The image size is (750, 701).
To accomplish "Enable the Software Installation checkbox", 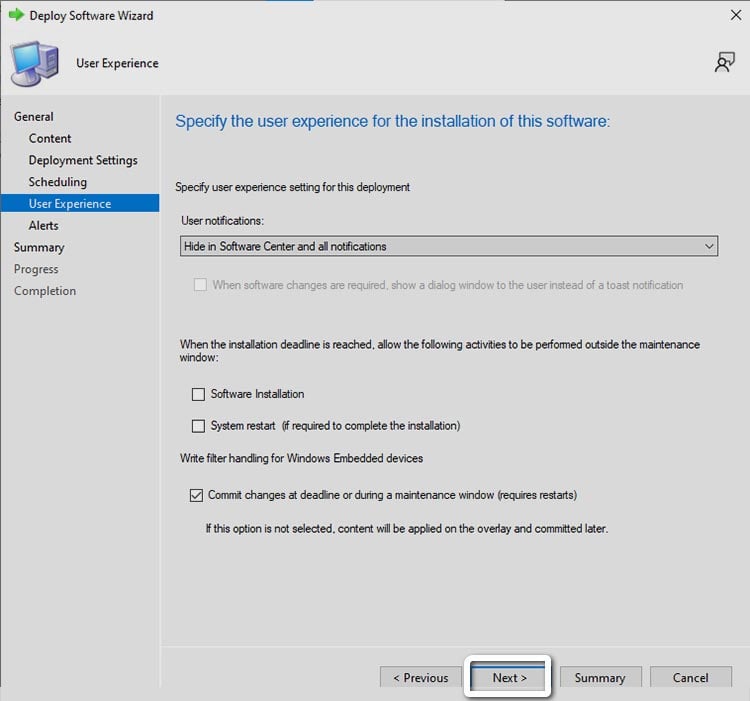I will pyautogui.click(x=198, y=394).
